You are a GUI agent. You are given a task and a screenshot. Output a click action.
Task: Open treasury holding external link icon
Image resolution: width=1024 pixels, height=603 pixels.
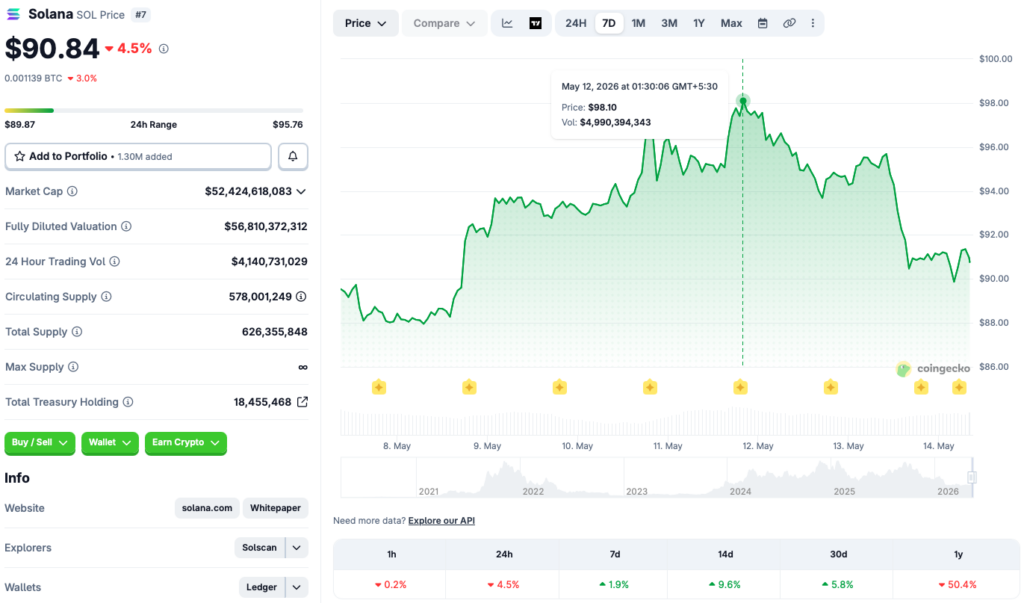click(x=302, y=402)
